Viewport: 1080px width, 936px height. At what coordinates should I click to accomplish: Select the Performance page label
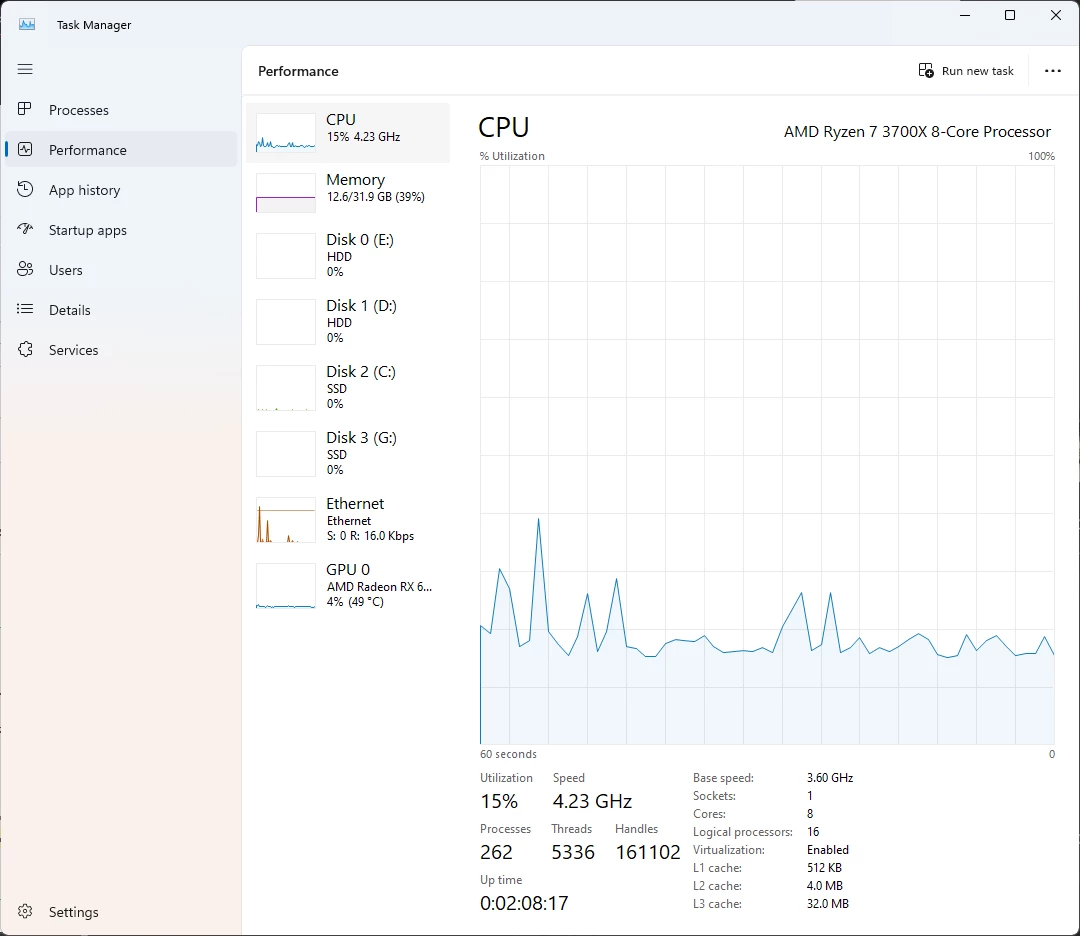[87, 150]
